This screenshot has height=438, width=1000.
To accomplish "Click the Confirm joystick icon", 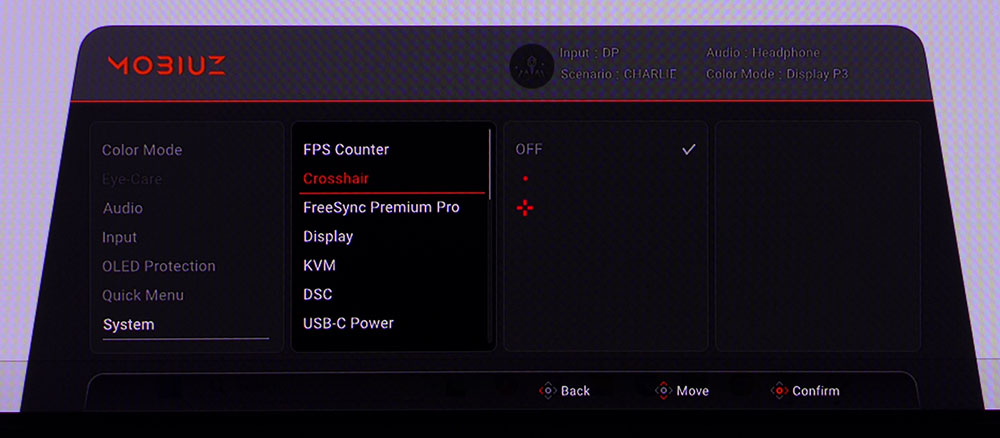I will click(x=779, y=391).
